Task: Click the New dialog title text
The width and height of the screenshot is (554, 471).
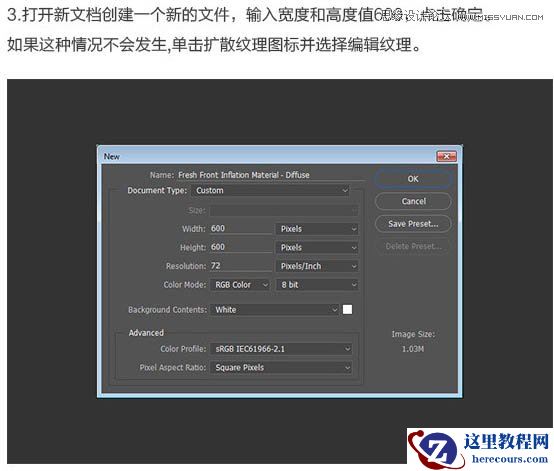Action: pos(112,157)
